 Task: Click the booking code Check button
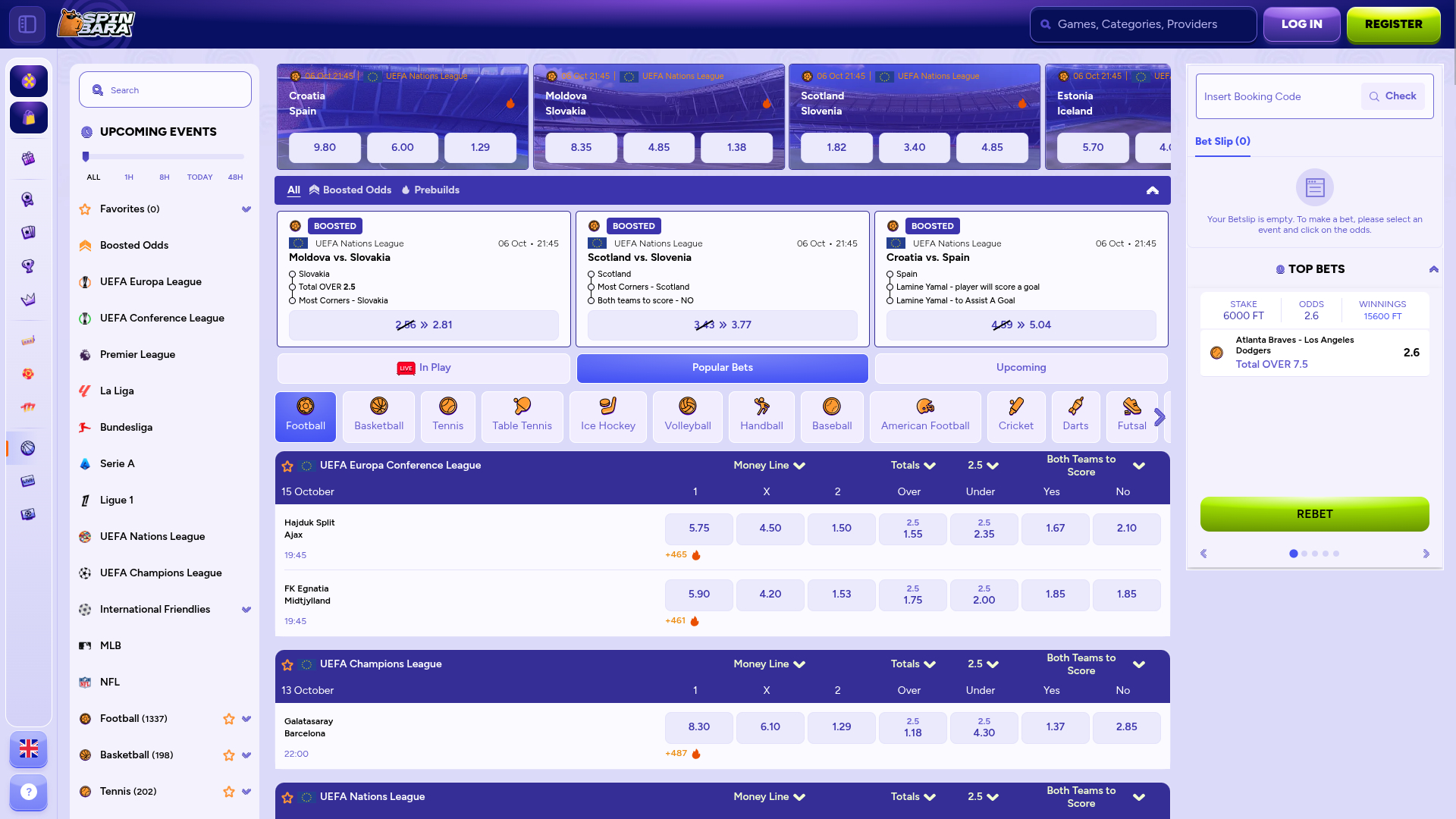1392,96
